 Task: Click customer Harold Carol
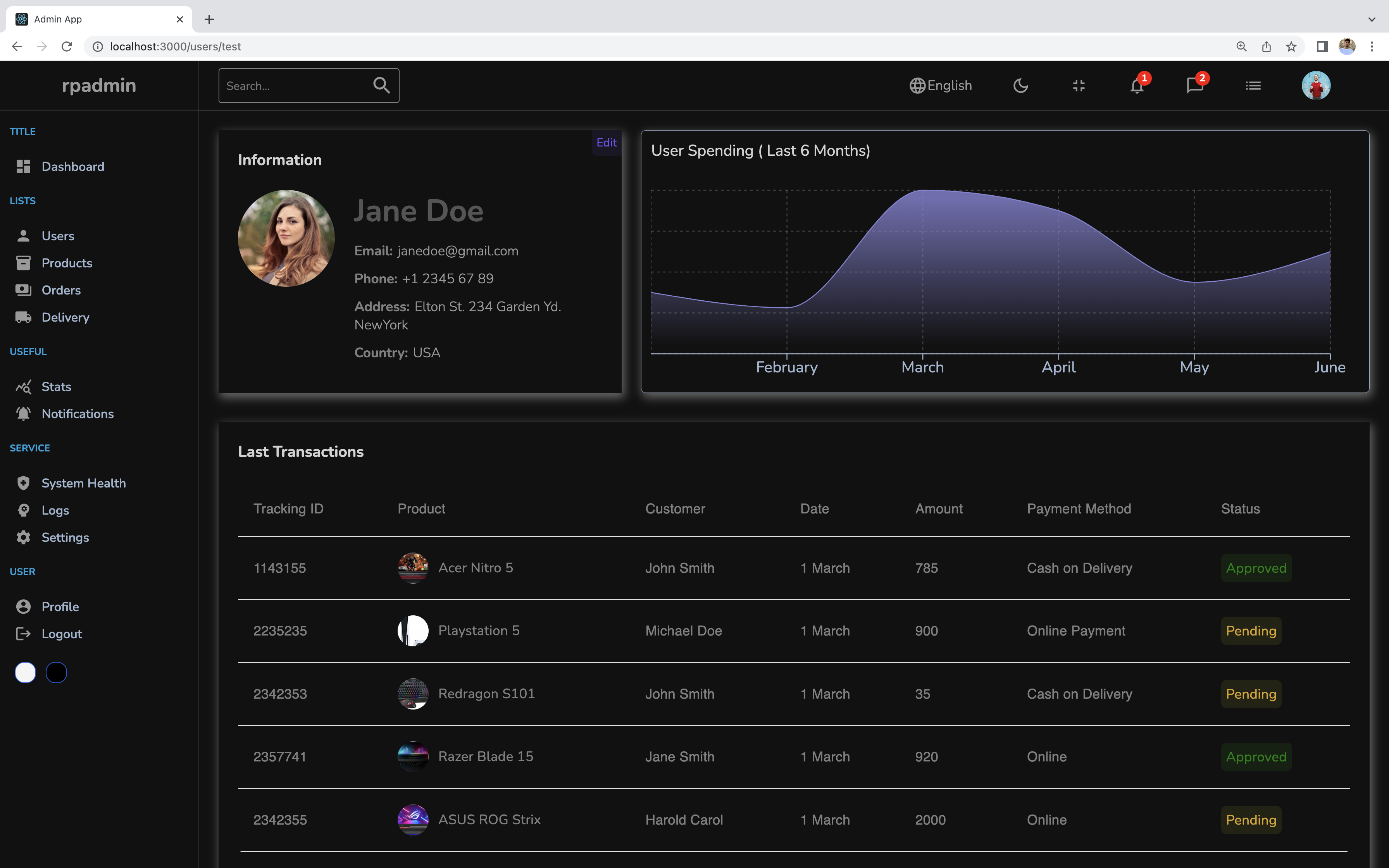click(684, 820)
